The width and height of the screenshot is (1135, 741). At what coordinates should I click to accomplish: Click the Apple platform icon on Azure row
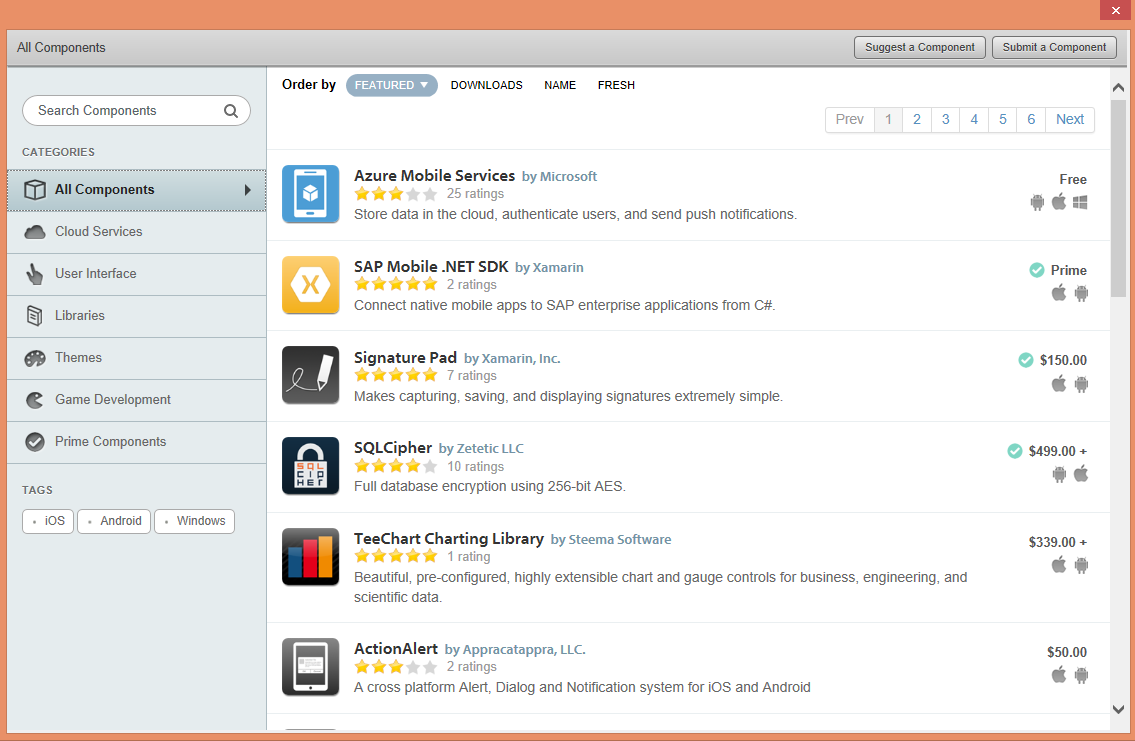[1059, 201]
